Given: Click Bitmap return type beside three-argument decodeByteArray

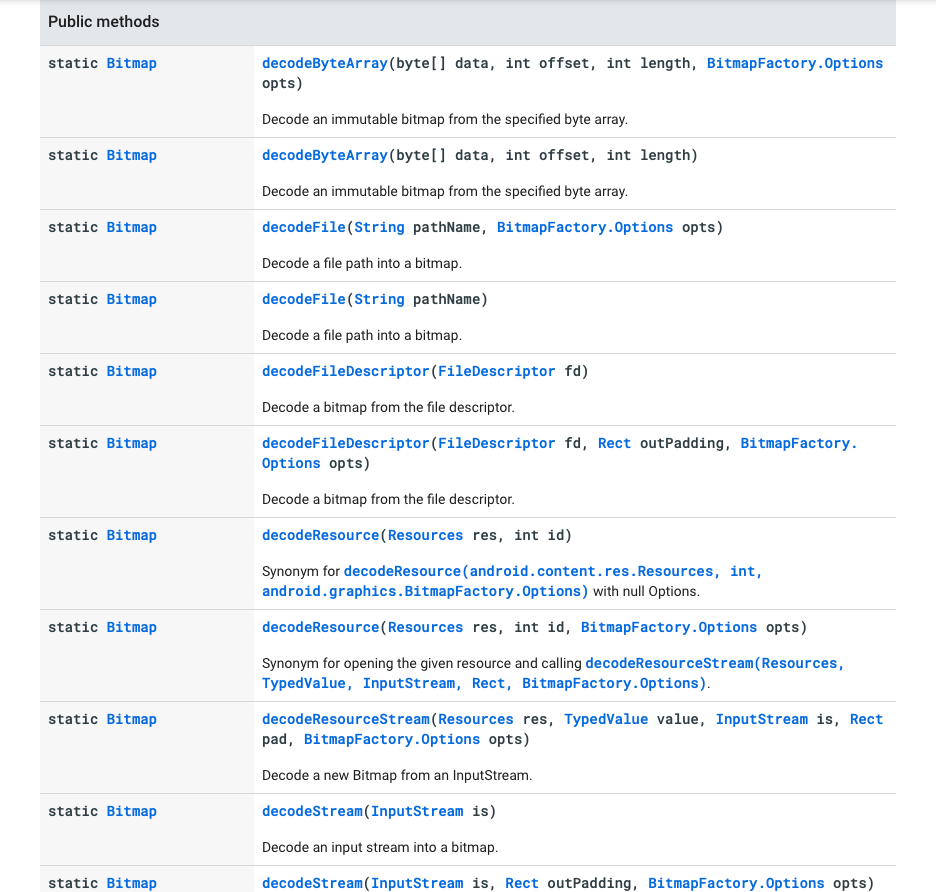Looking at the screenshot, I should (131, 155).
